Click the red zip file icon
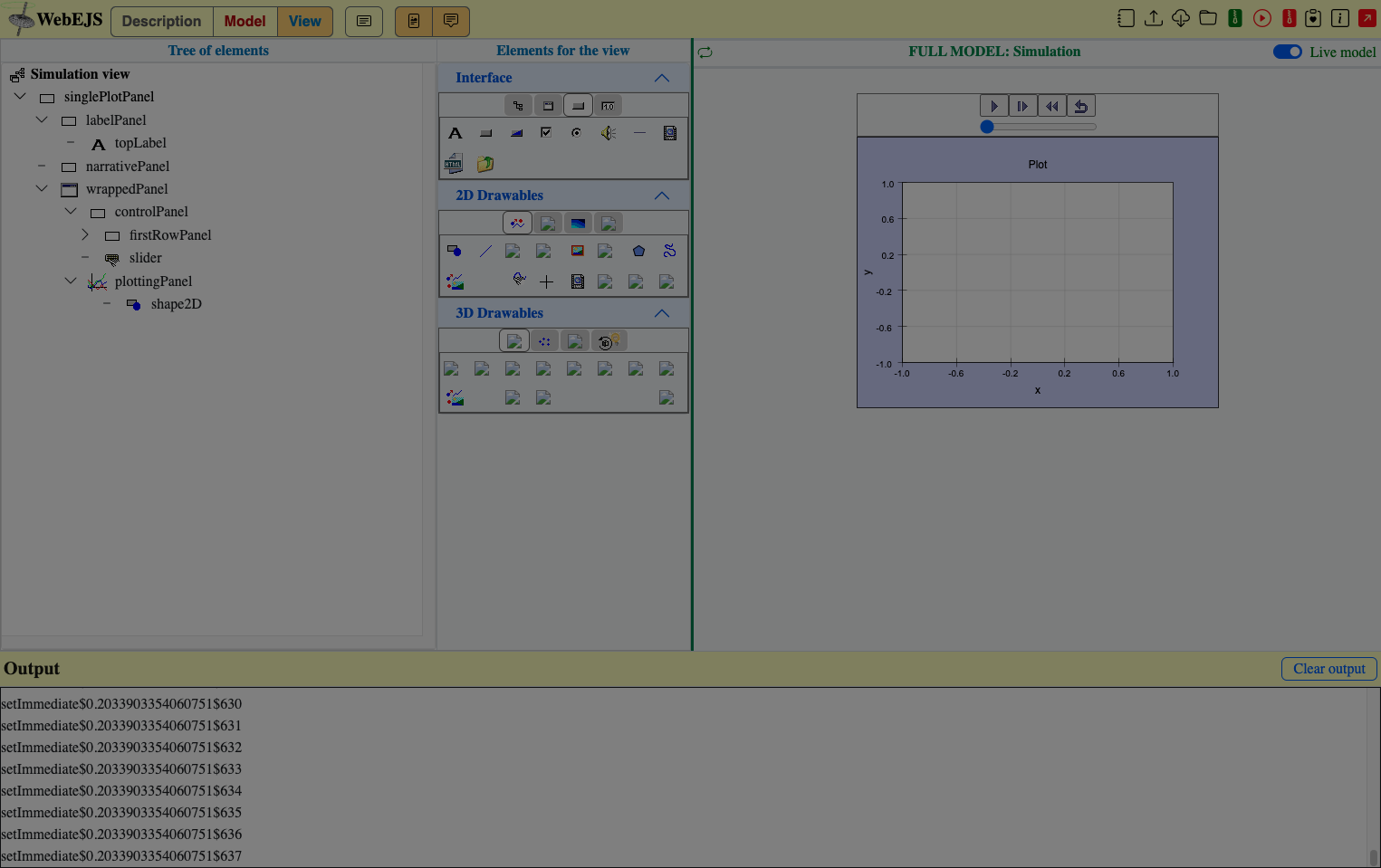1381x868 pixels. [1289, 18]
